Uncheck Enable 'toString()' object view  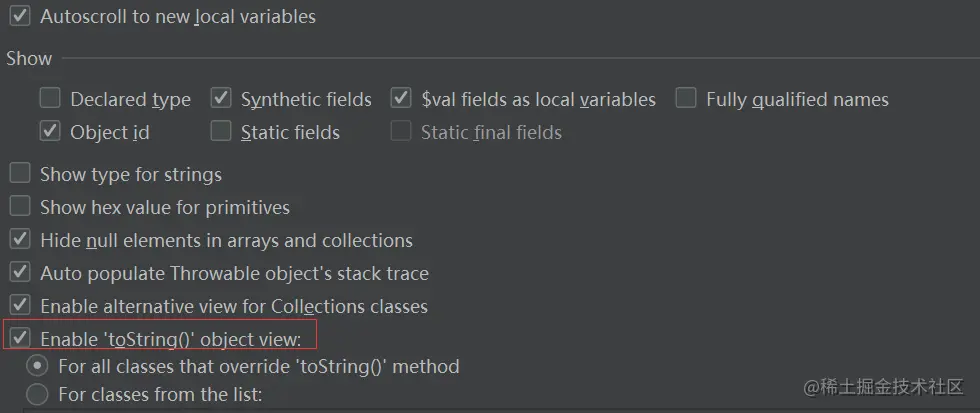click(20, 339)
